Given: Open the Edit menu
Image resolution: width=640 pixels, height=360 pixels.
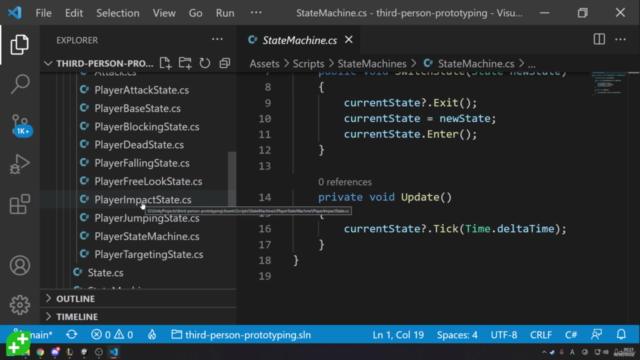Looking at the screenshot, I should point(74,13).
